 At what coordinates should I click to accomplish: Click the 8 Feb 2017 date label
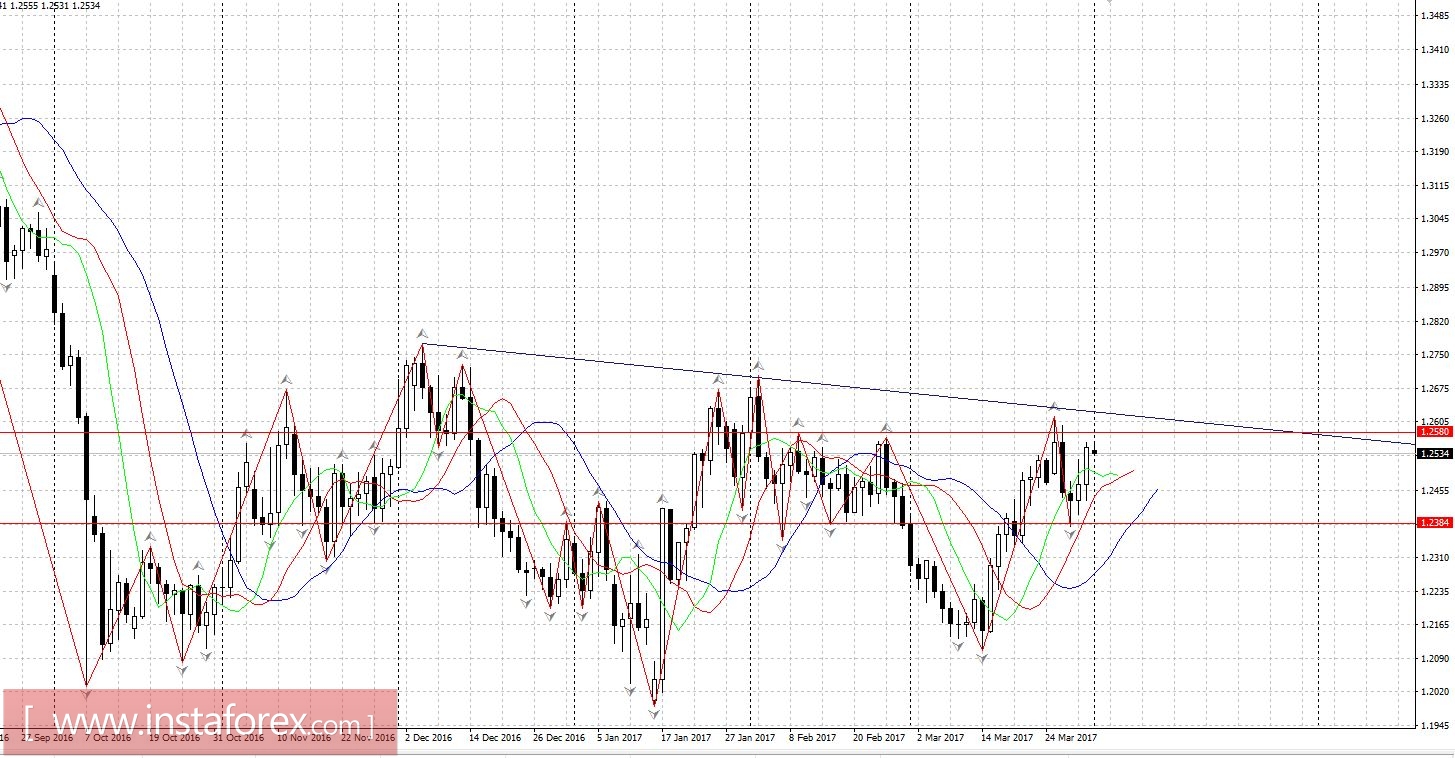tap(812, 738)
